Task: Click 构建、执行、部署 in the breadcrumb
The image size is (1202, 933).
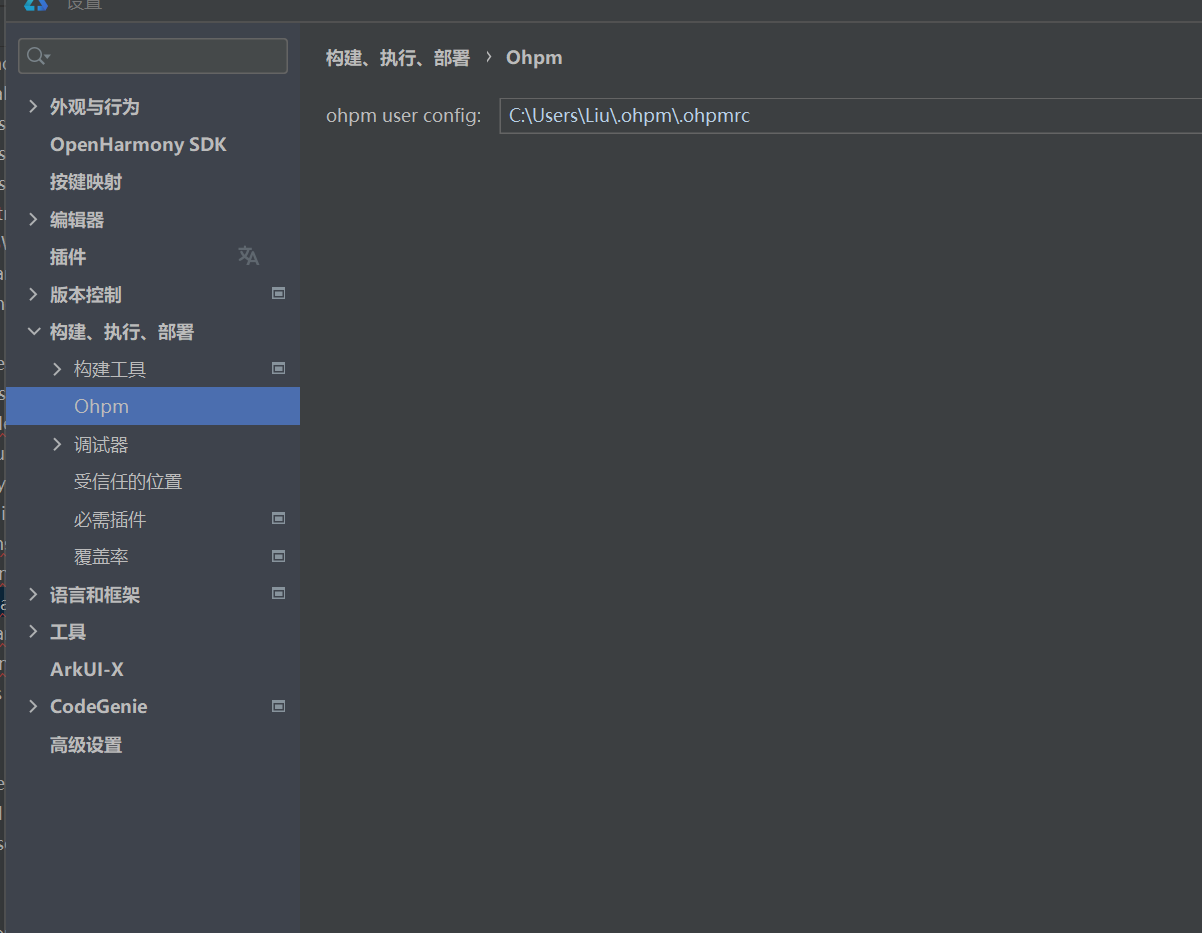Action: [x=398, y=58]
